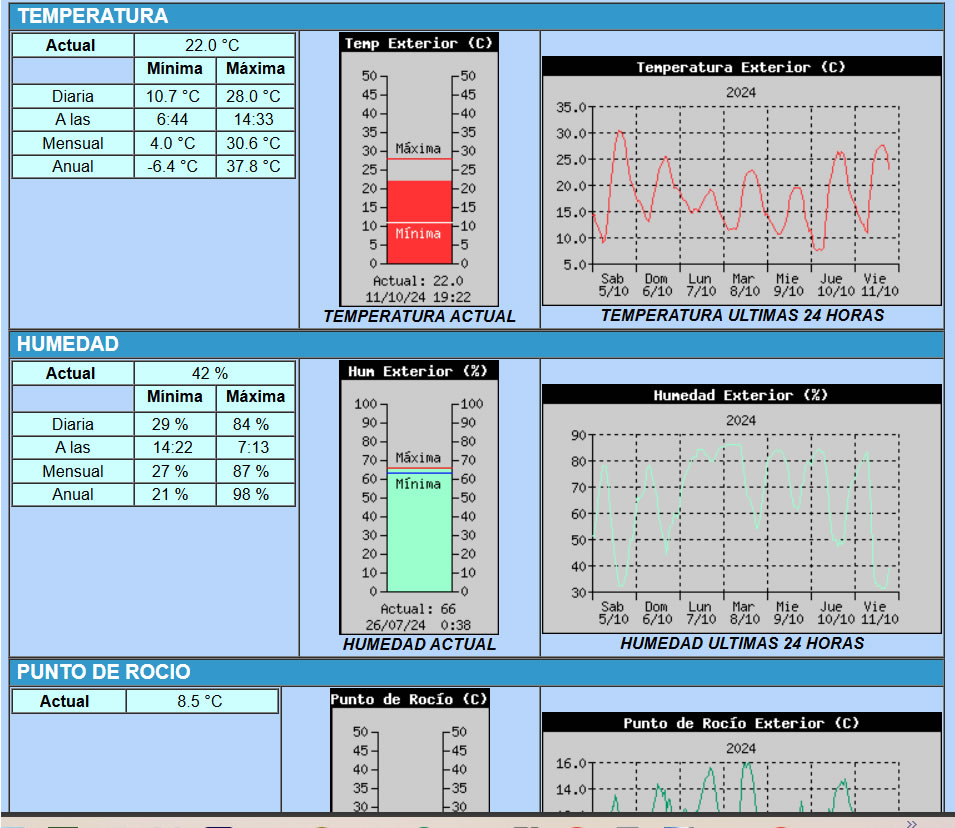Click the Máxima column header in the temperature table
This screenshot has height=828, width=955.
click(255, 68)
